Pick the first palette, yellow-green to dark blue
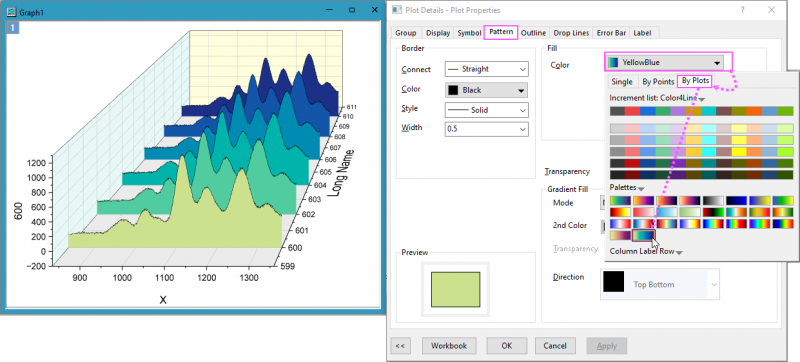 click(x=620, y=200)
